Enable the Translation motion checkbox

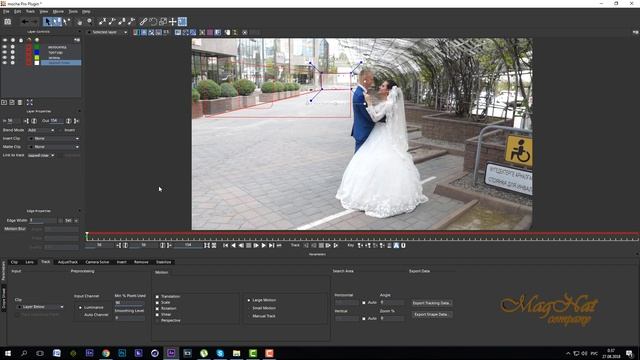(157, 296)
